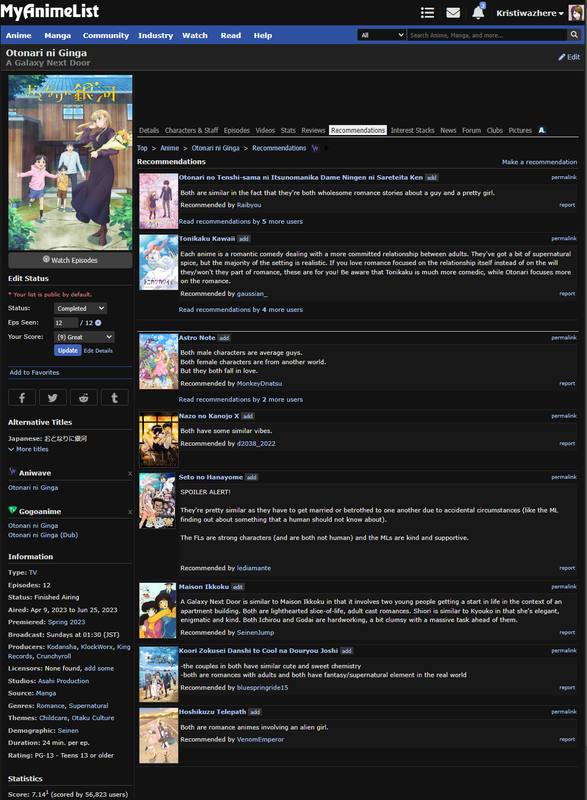587x800 pixels.
Task: Open the messages envelope icon
Action: click(x=453, y=13)
